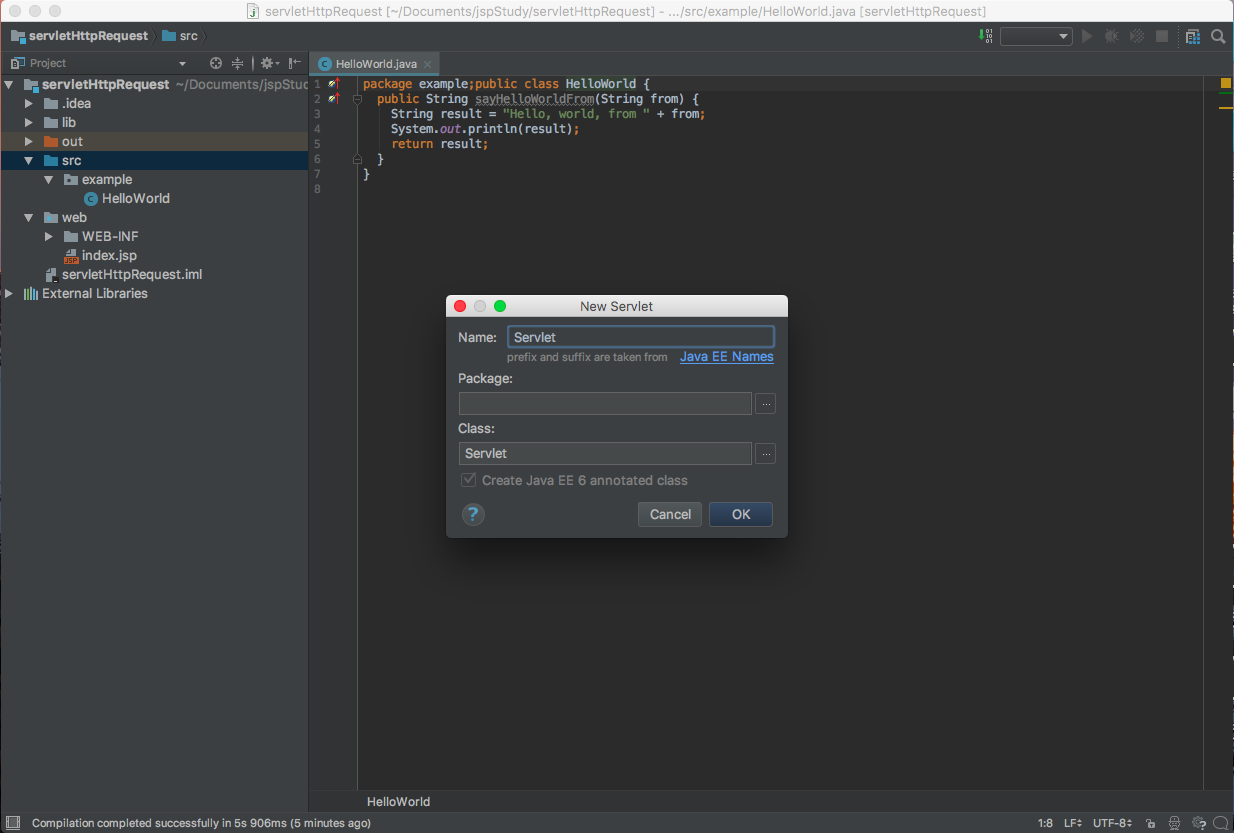1234x833 pixels.
Task: Browse packages with the ellipsis button
Action: click(765, 404)
